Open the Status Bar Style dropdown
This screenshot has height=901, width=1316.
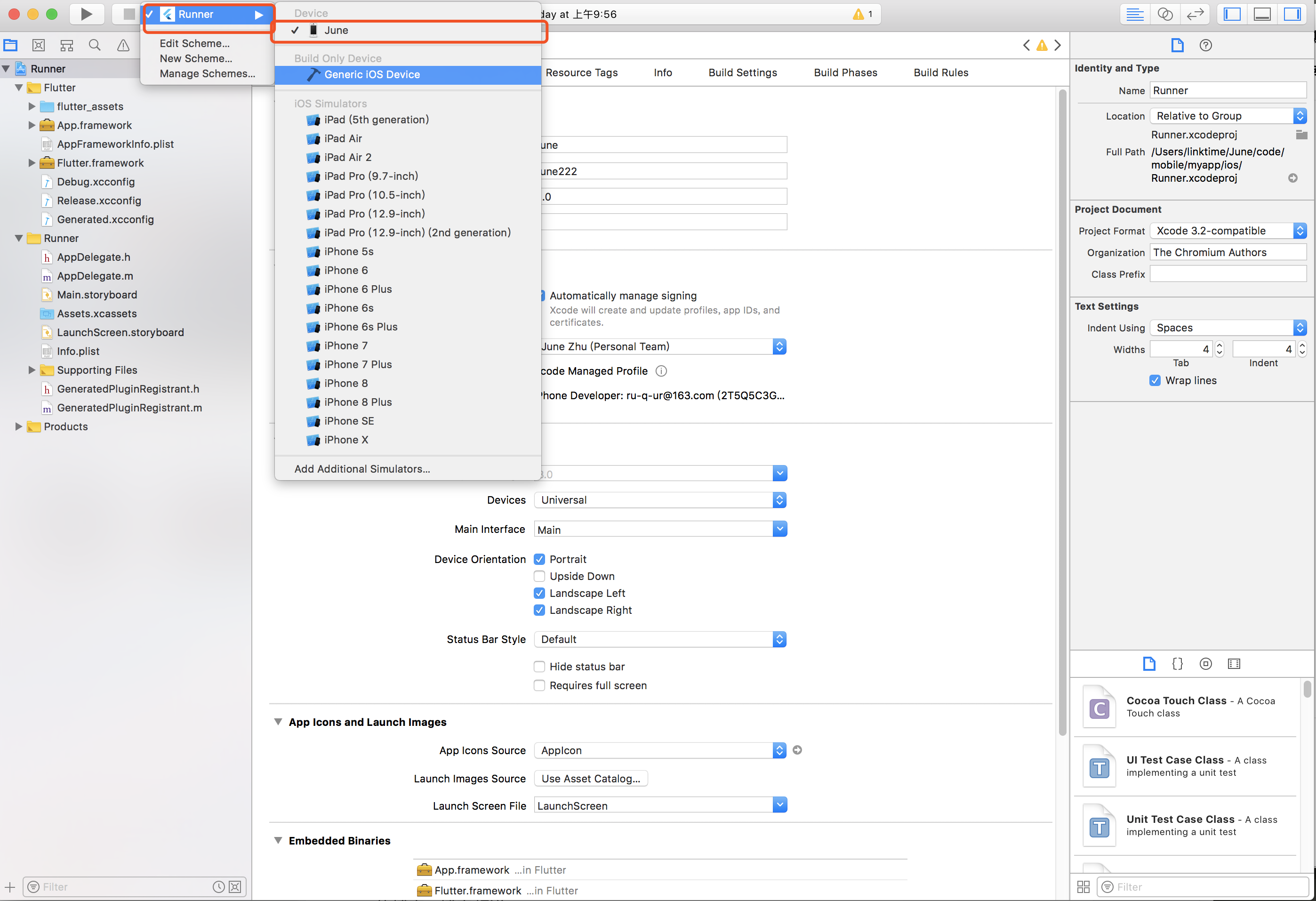(660, 639)
